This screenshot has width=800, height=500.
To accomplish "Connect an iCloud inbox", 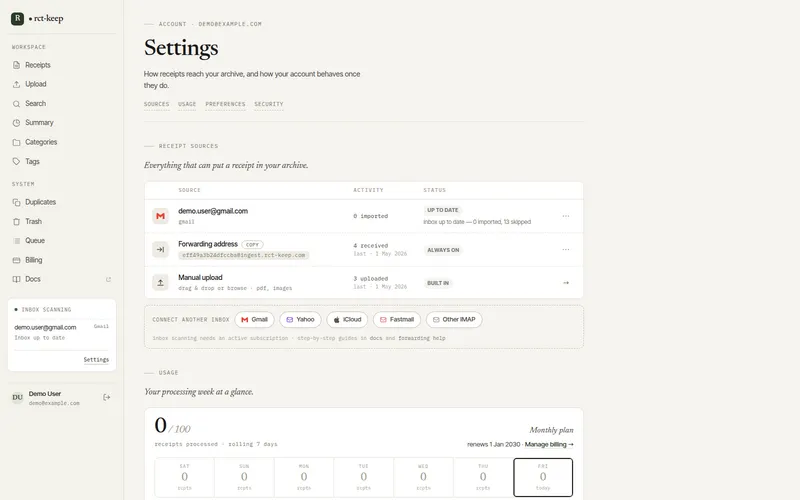I will tap(347, 319).
